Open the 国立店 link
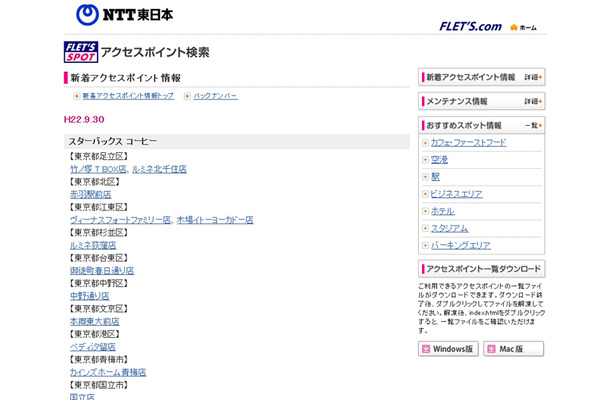This screenshot has height=400, width=610. 82,396
